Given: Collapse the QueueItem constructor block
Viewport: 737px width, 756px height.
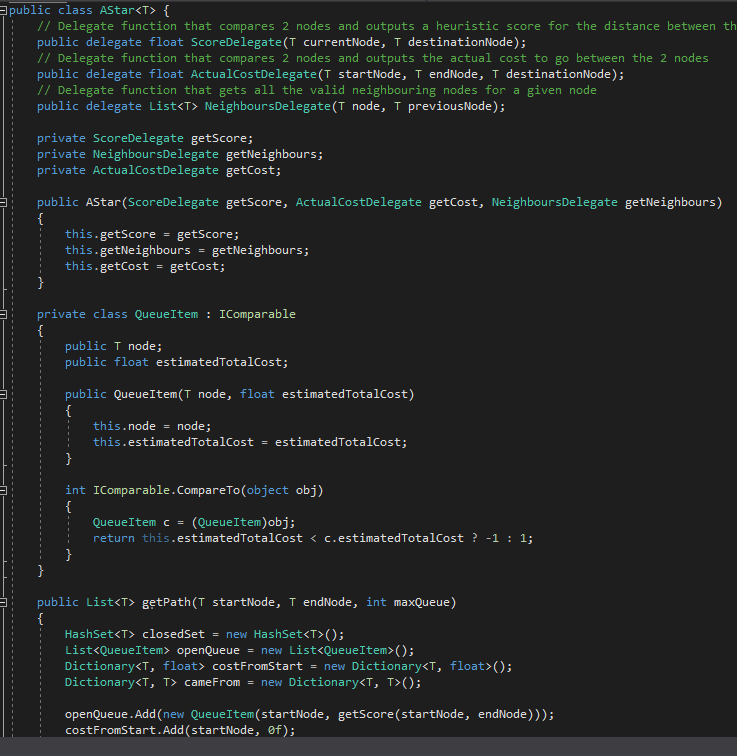Looking at the screenshot, I should pos(3,394).
